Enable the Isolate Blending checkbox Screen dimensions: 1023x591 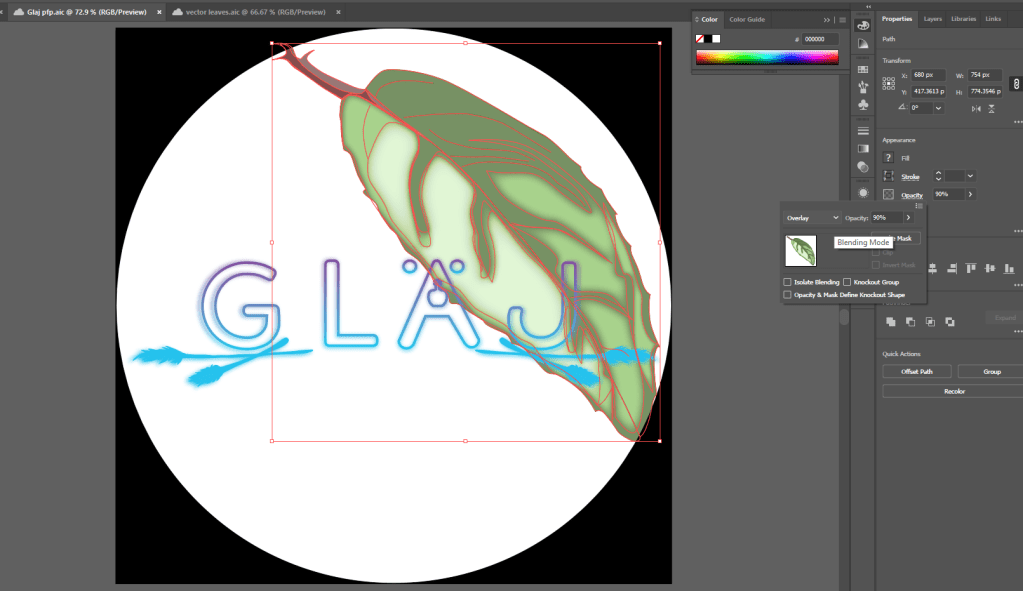pyautogui.click(x=788, y=283)
